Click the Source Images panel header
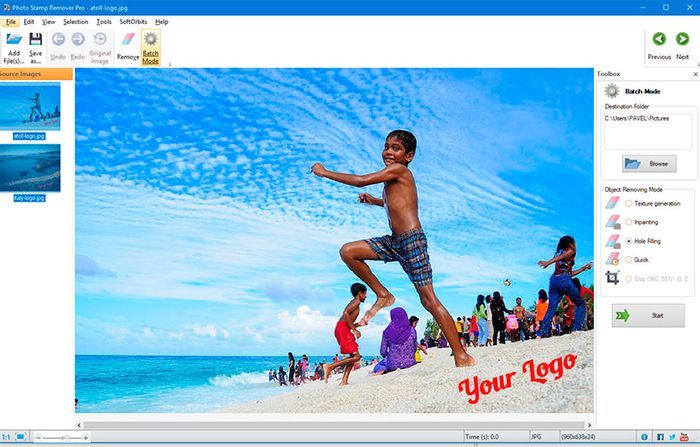This screenshot has width=700, height=447. [x=36, y=74]
